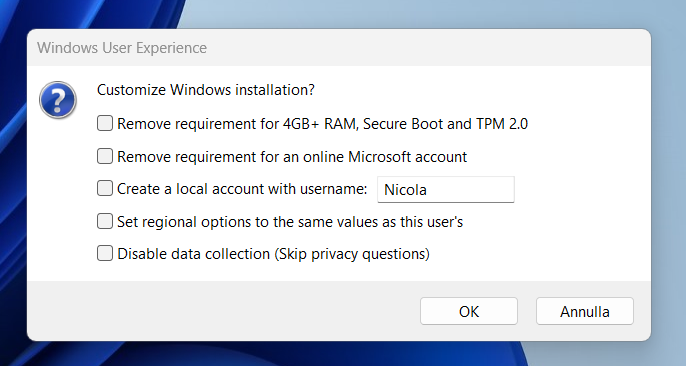
Task: Tick Disable data collection checkbox
Action: pos(105,253)
